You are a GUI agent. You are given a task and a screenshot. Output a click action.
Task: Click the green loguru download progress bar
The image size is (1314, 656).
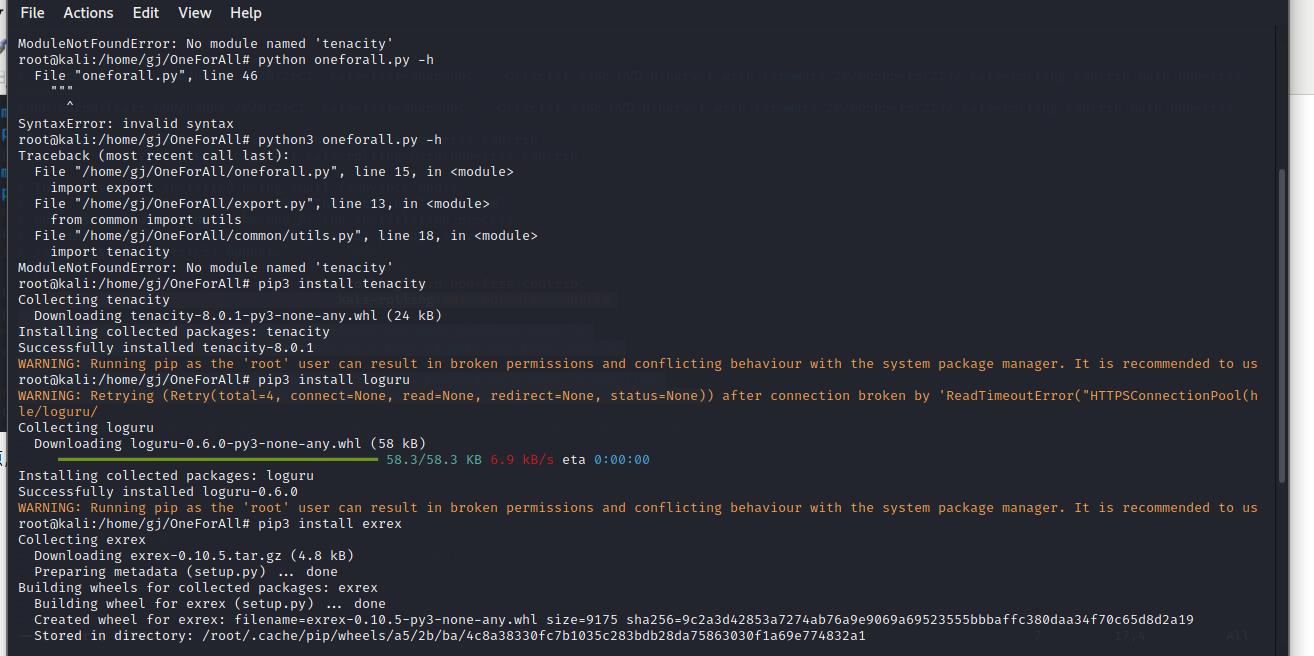218,460
